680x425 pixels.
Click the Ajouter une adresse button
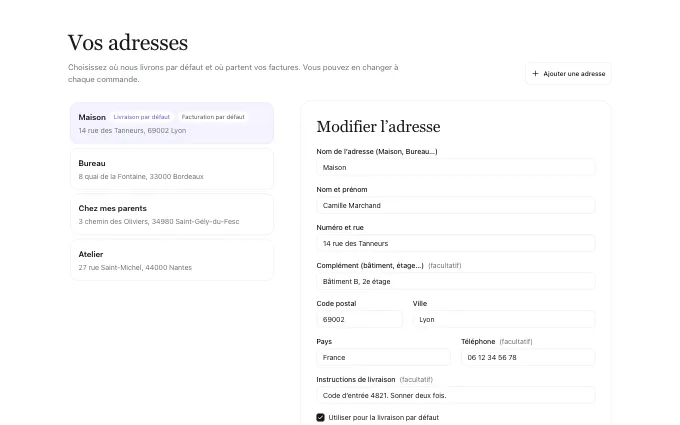[x=568, y=74]
